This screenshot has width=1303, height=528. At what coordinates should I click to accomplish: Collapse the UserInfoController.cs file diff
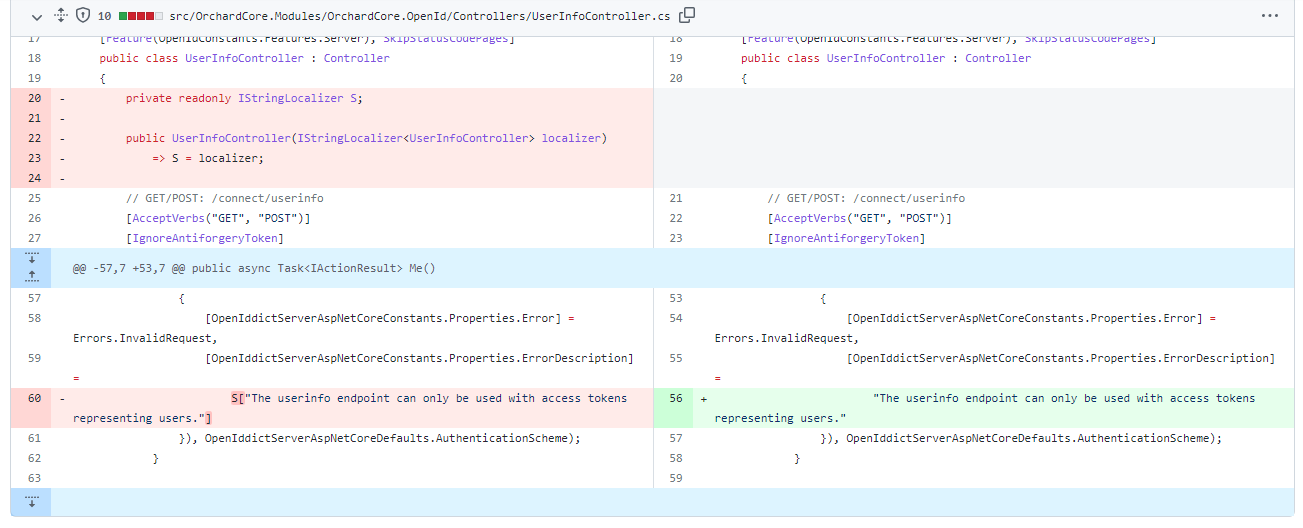tap(36, 16)
